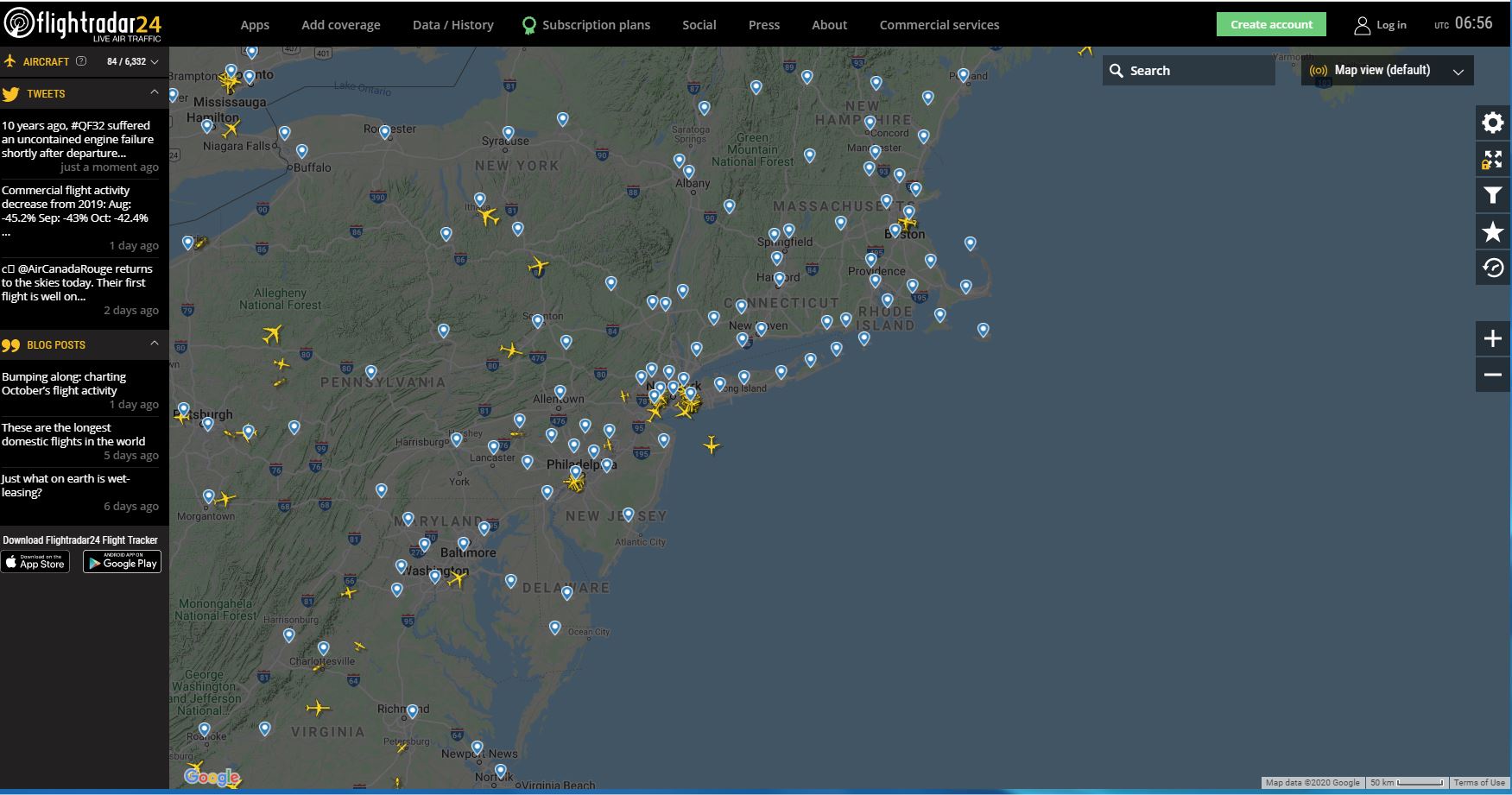Open the Social menu

point(699,25)
